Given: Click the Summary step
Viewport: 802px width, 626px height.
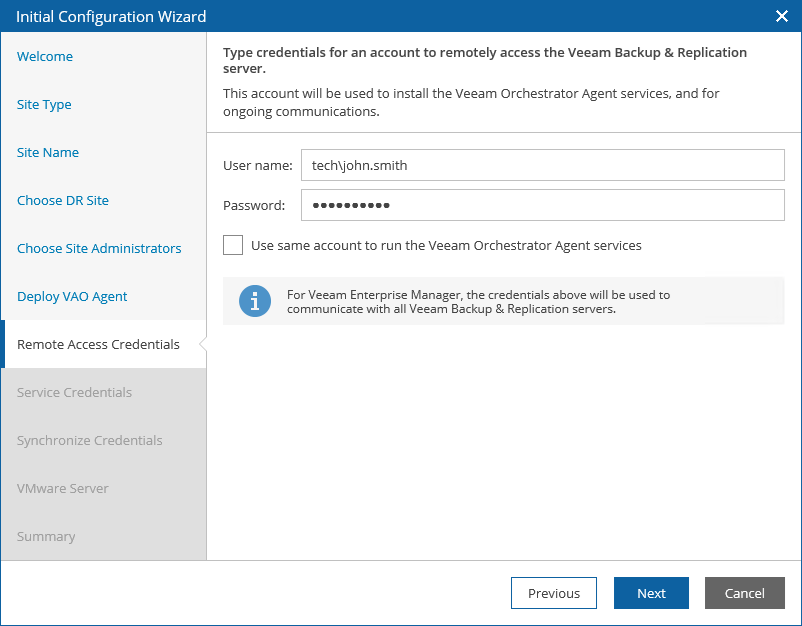Looking at the screenshot, I should click(46, 536).
